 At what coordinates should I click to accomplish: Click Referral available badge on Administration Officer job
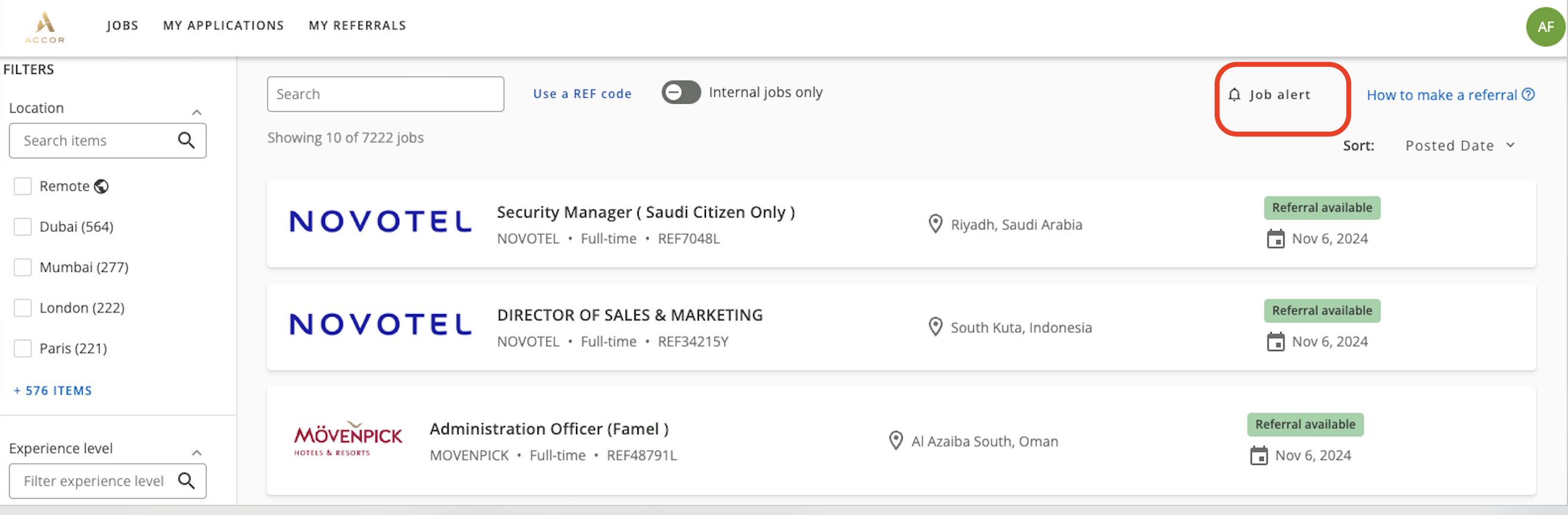coord(1305,424)
